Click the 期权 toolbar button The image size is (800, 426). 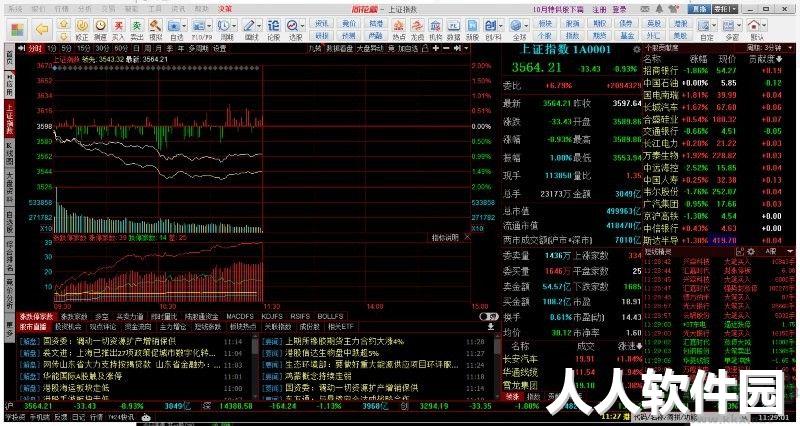(x=599, y=23)
